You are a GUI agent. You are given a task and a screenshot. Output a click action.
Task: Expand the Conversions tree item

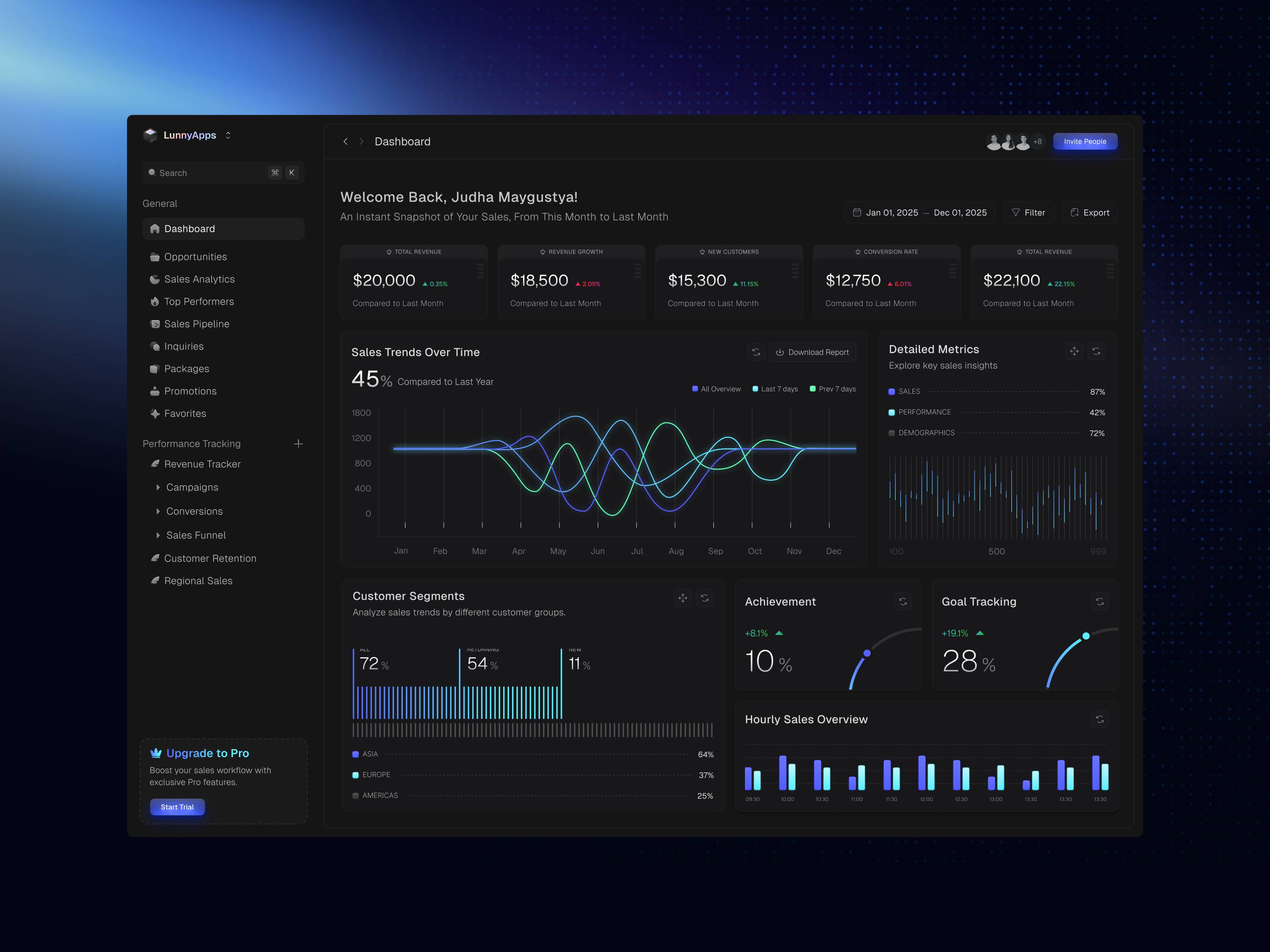point(158,511)
